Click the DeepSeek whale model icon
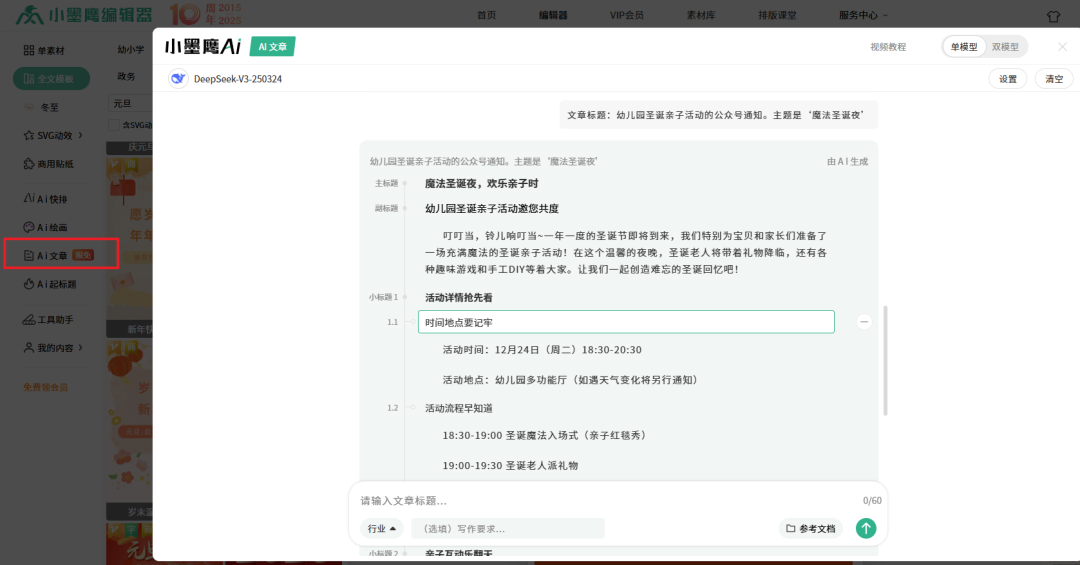Screen dimensions: 1080x565 pos(178,79)
